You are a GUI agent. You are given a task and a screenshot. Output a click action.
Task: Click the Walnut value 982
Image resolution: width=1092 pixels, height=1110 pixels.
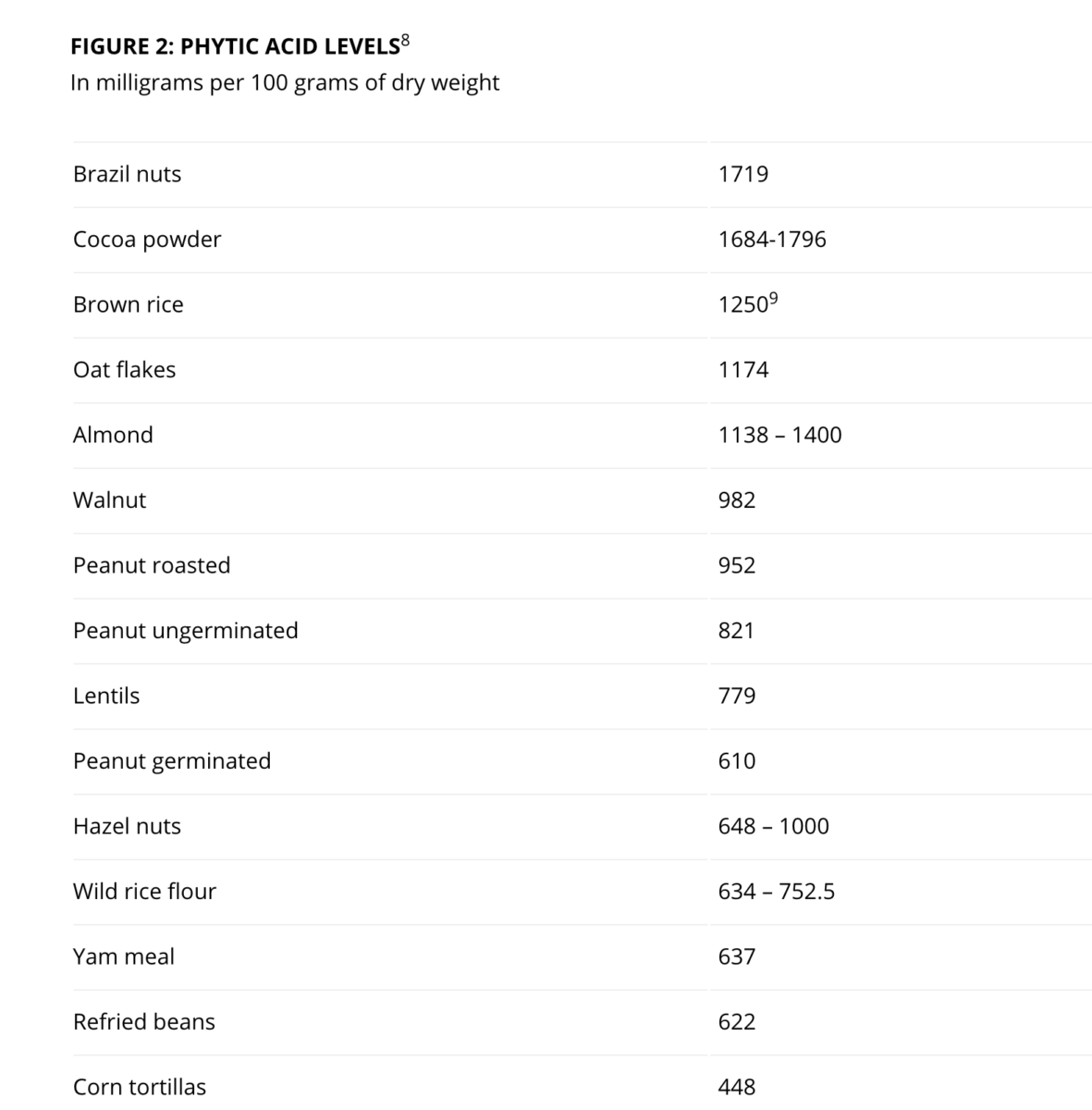(737, 500)
